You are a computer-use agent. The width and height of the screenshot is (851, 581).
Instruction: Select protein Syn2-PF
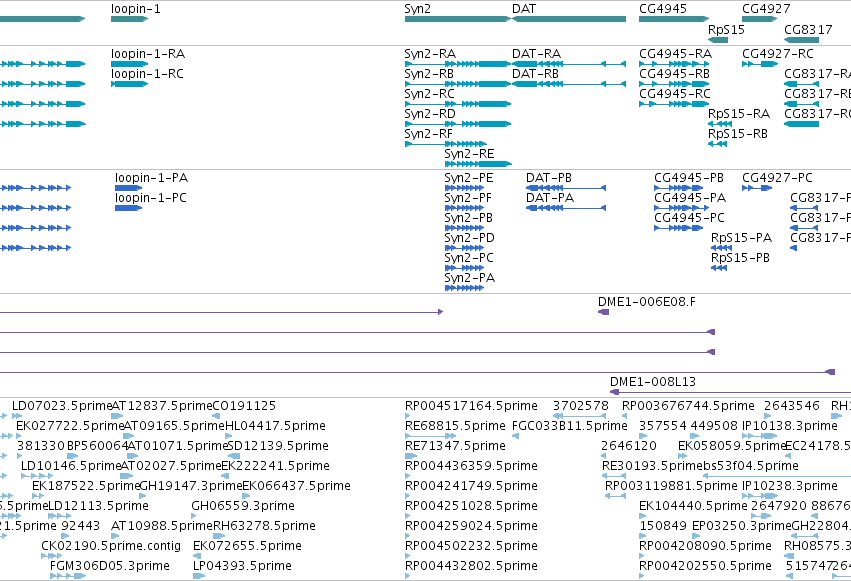pos(464,208)
